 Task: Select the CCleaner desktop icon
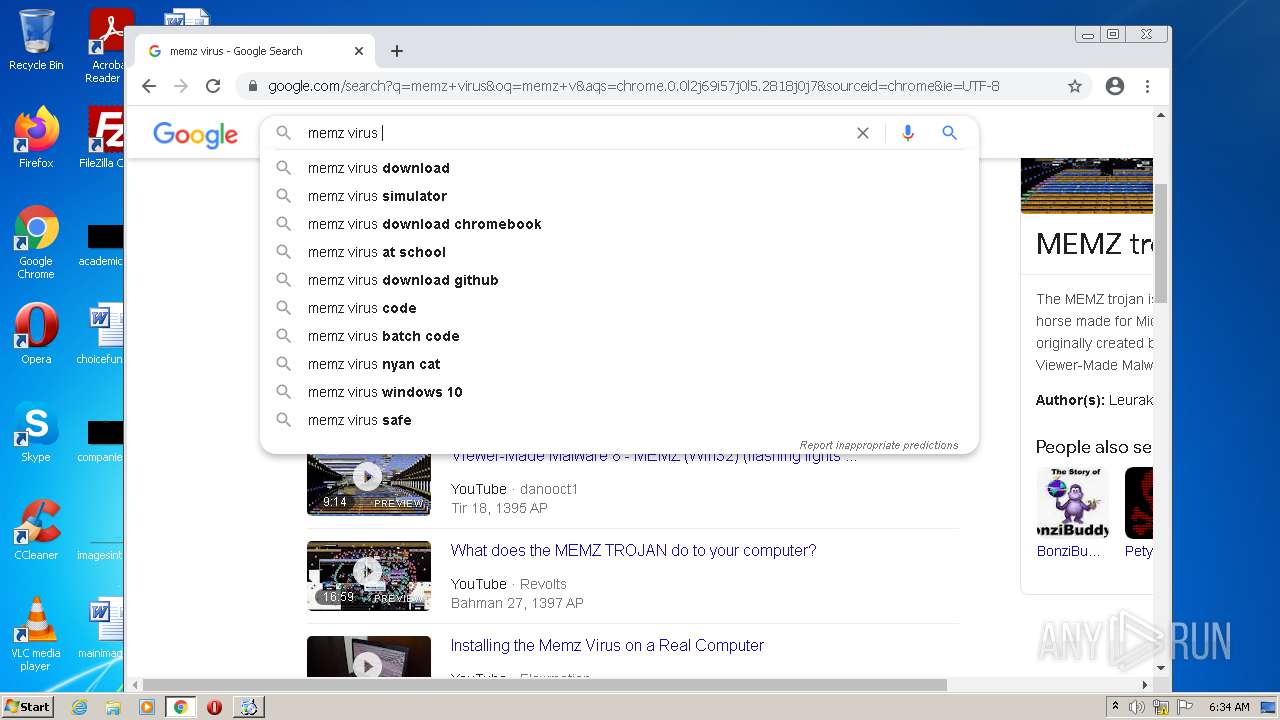tap(36, 530)
